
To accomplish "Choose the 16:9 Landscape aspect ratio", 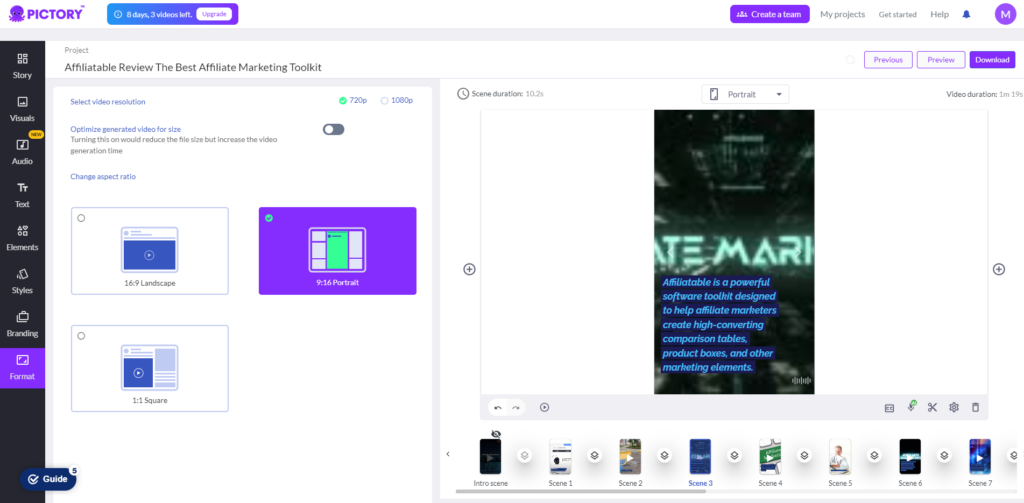I will [150, 251].
